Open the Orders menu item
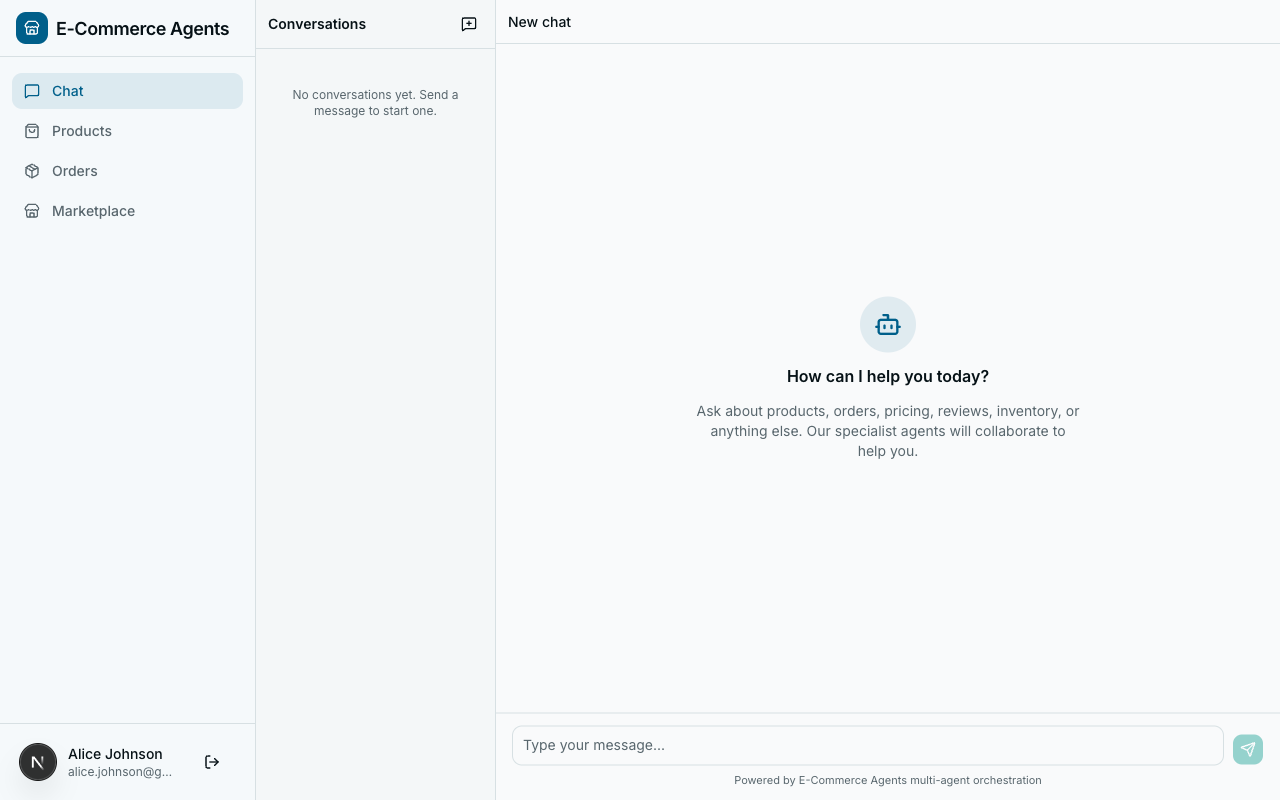This screenshot has width=1280, height=800. [74, 171]
